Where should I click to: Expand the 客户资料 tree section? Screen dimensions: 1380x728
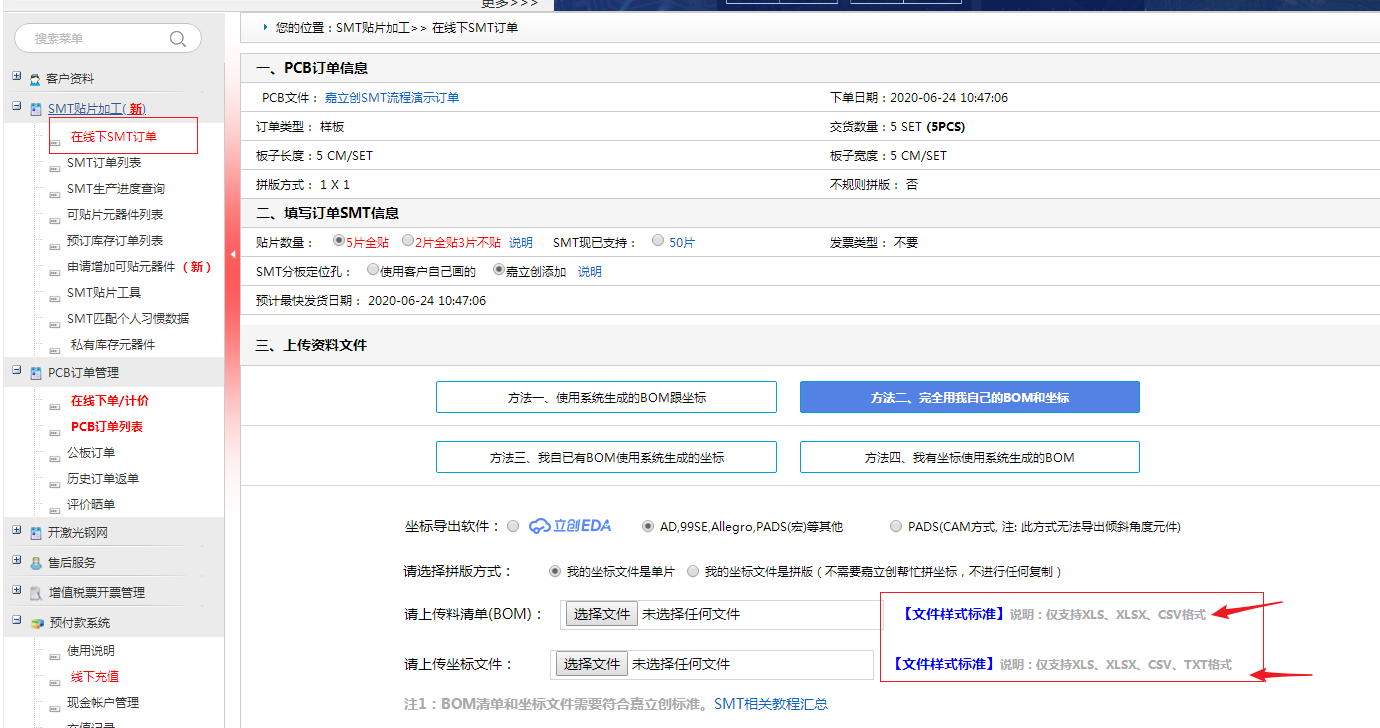(x=17, y=77)
